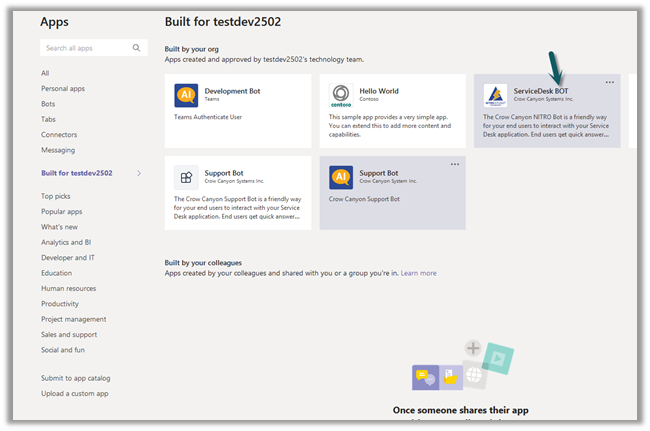Open the Top picks category

pos(56,196)
